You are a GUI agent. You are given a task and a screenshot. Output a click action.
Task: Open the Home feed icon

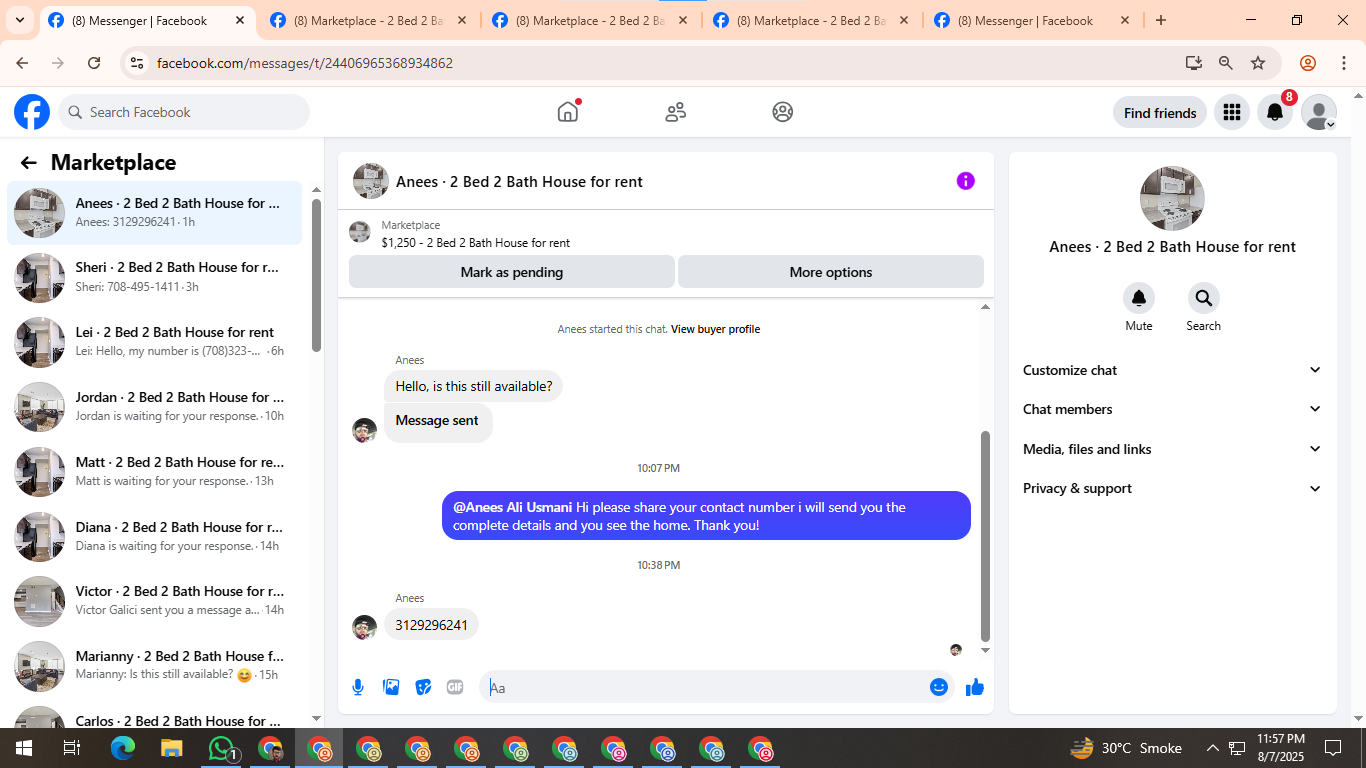568,112
